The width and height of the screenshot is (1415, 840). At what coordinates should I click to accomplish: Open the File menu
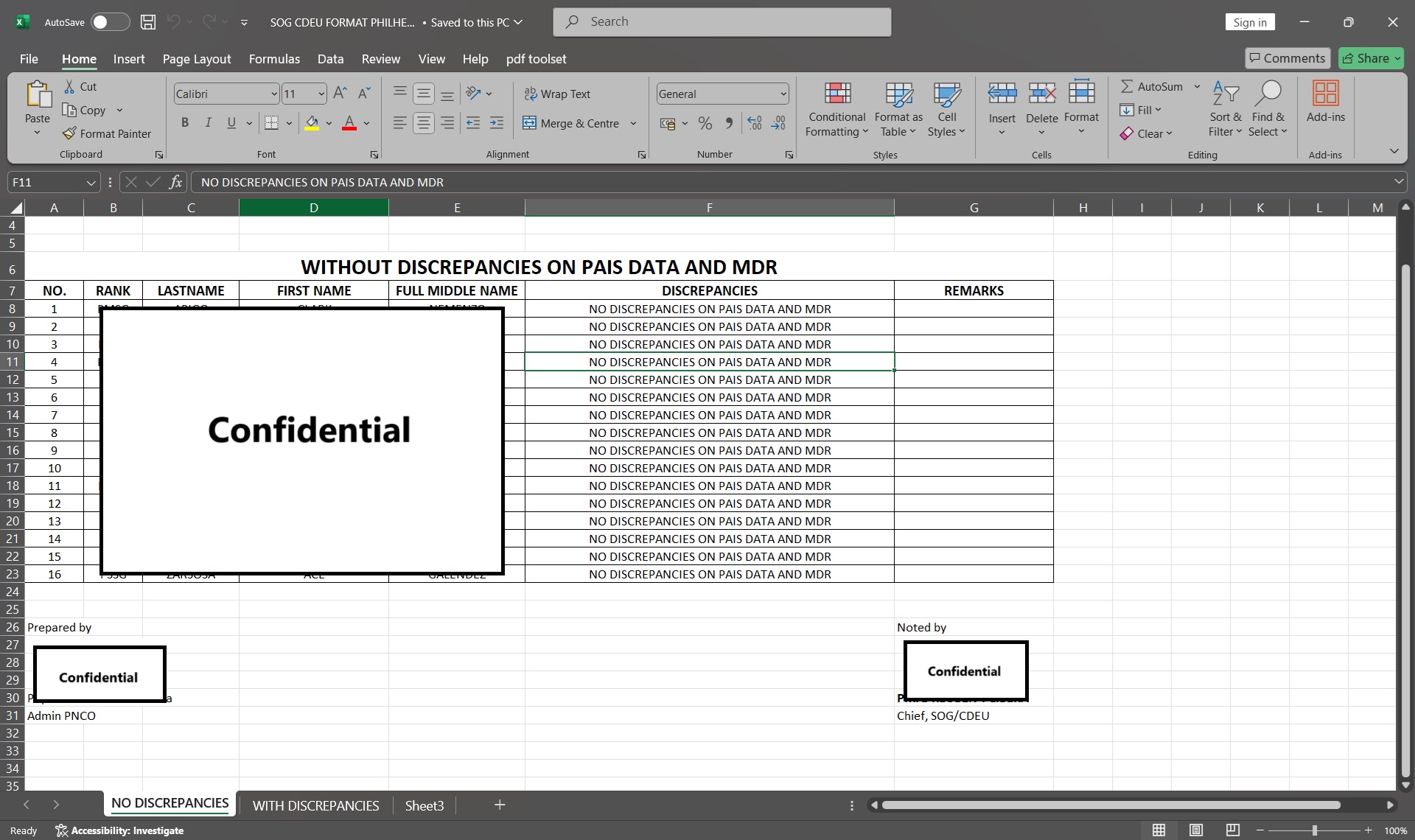(x=29, y=59)
